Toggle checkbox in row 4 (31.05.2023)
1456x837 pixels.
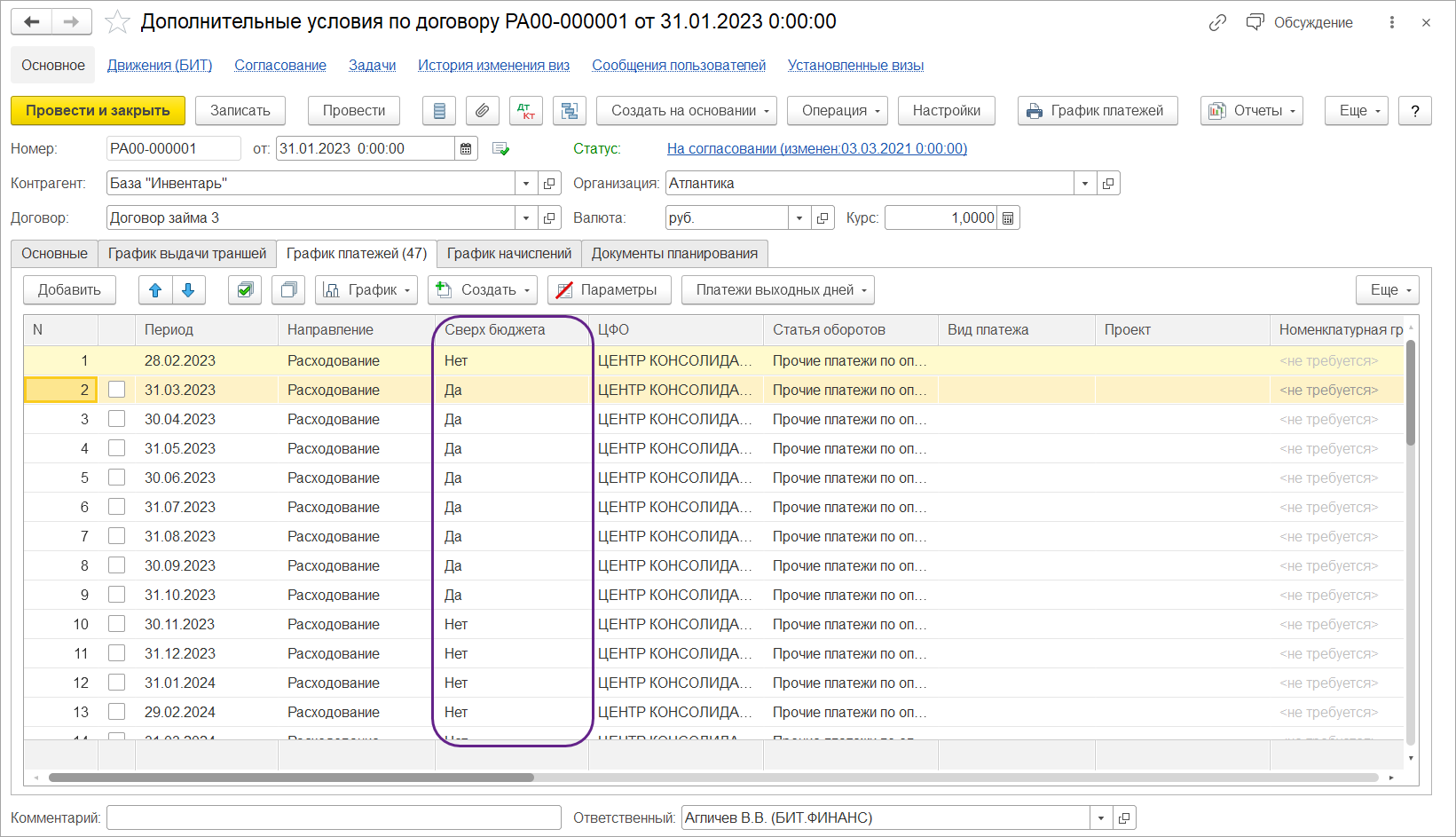tap(116, 448)
